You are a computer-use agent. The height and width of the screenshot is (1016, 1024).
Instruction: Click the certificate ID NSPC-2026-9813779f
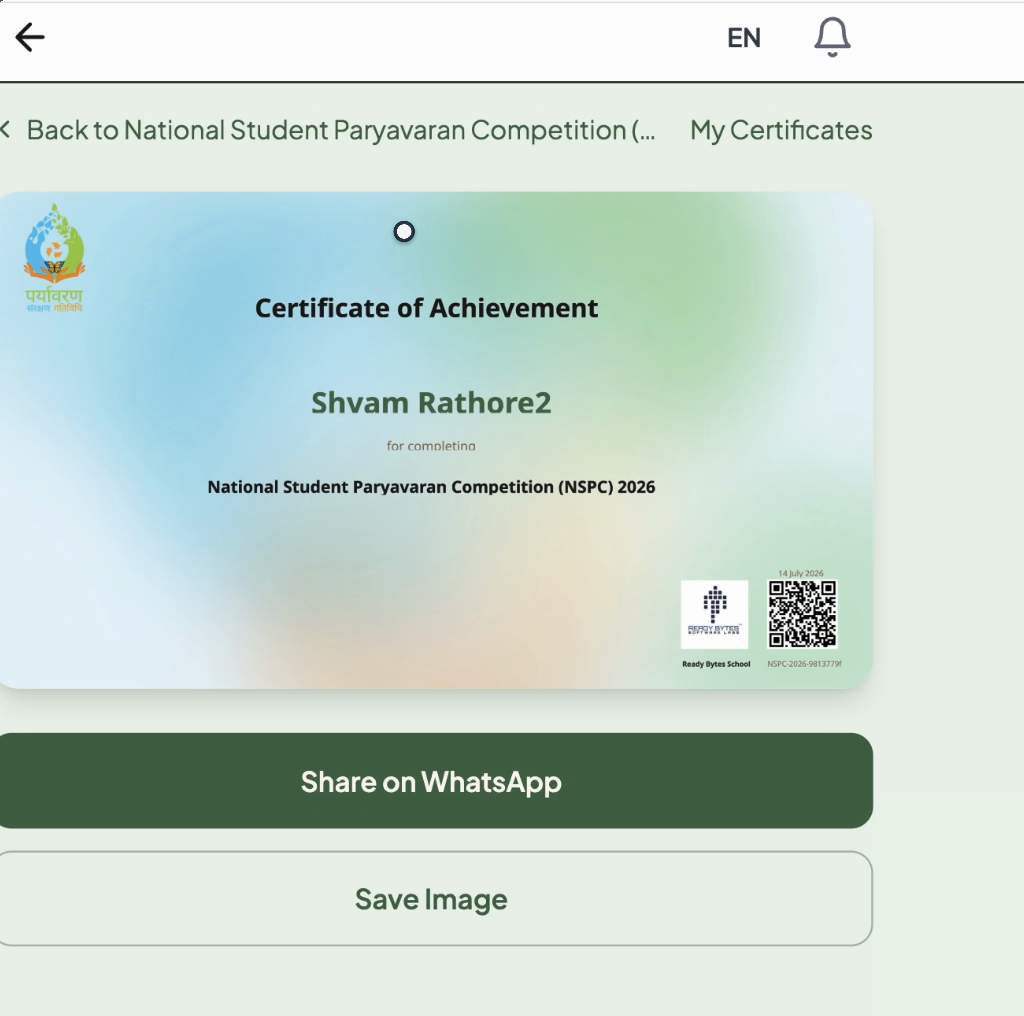point(804,664)
